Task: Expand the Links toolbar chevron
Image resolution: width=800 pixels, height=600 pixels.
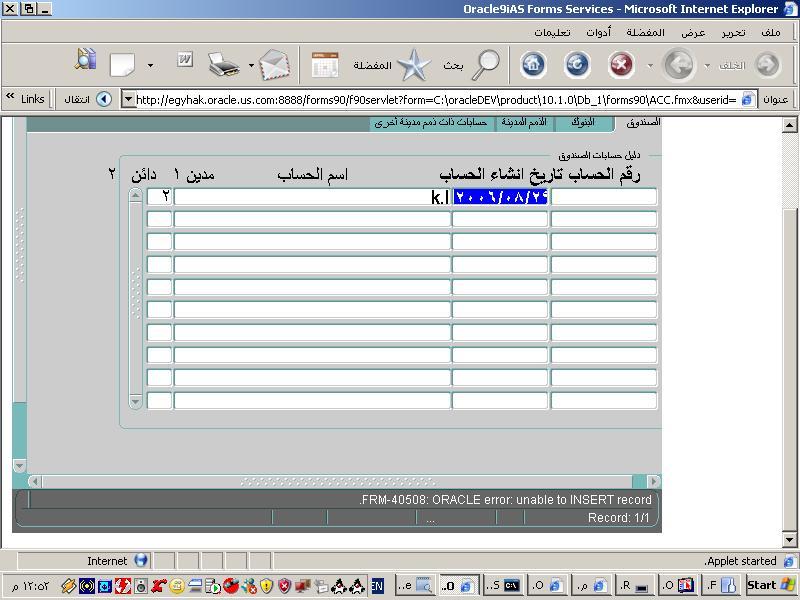Action: click(x=10, y=98)
